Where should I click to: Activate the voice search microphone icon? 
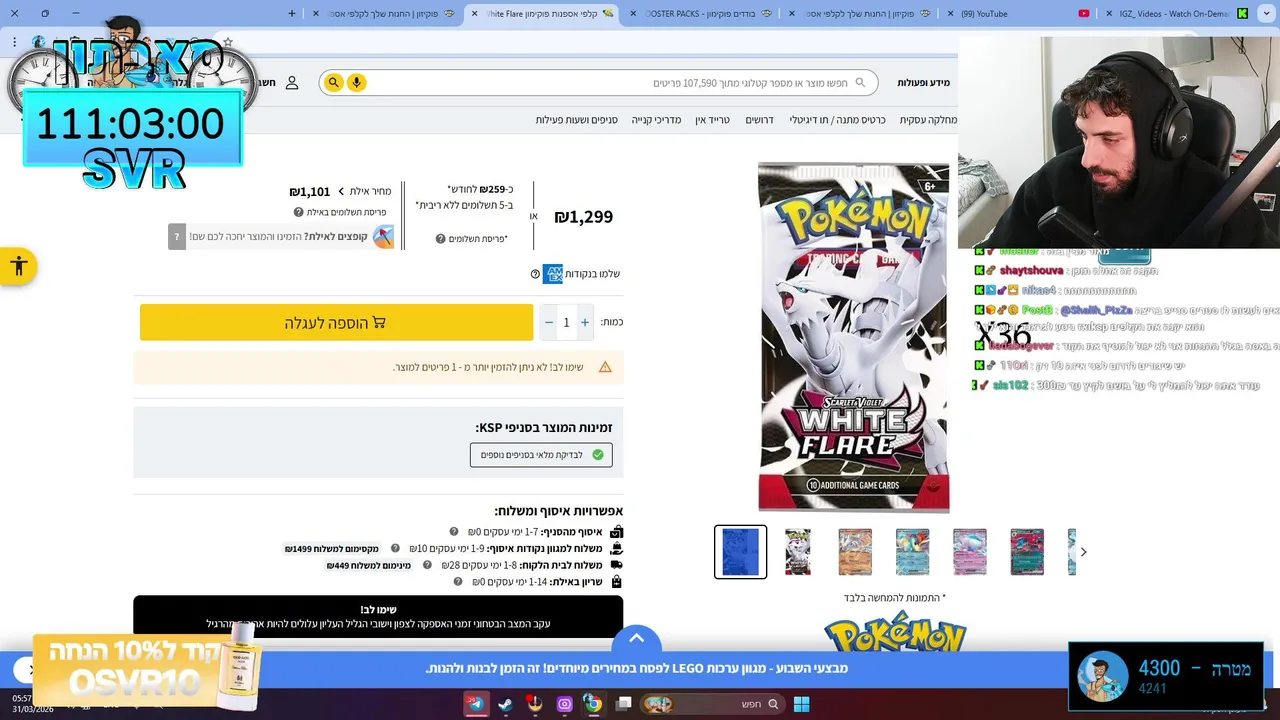356,82
